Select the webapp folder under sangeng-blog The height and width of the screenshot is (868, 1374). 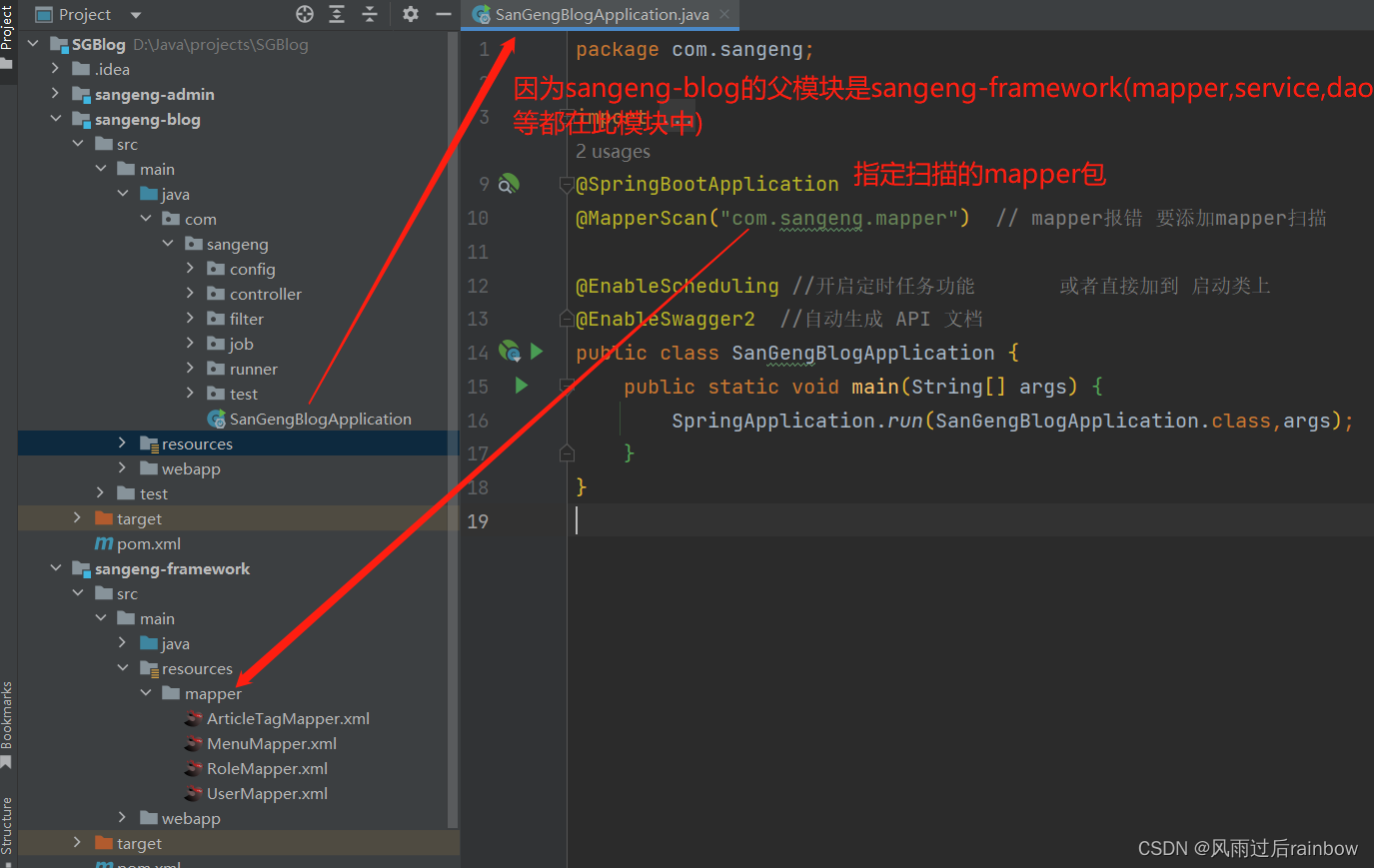point(190,468)
